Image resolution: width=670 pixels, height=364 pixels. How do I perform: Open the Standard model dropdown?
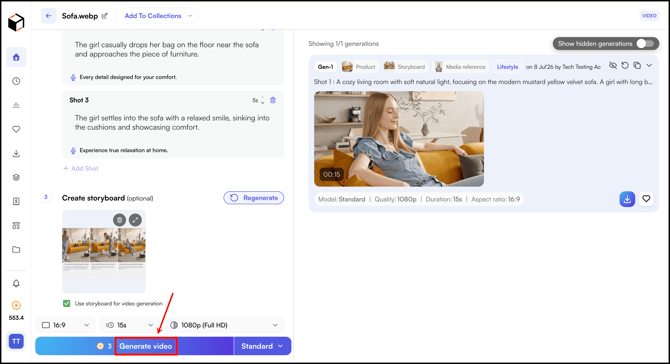pos(262,346)
